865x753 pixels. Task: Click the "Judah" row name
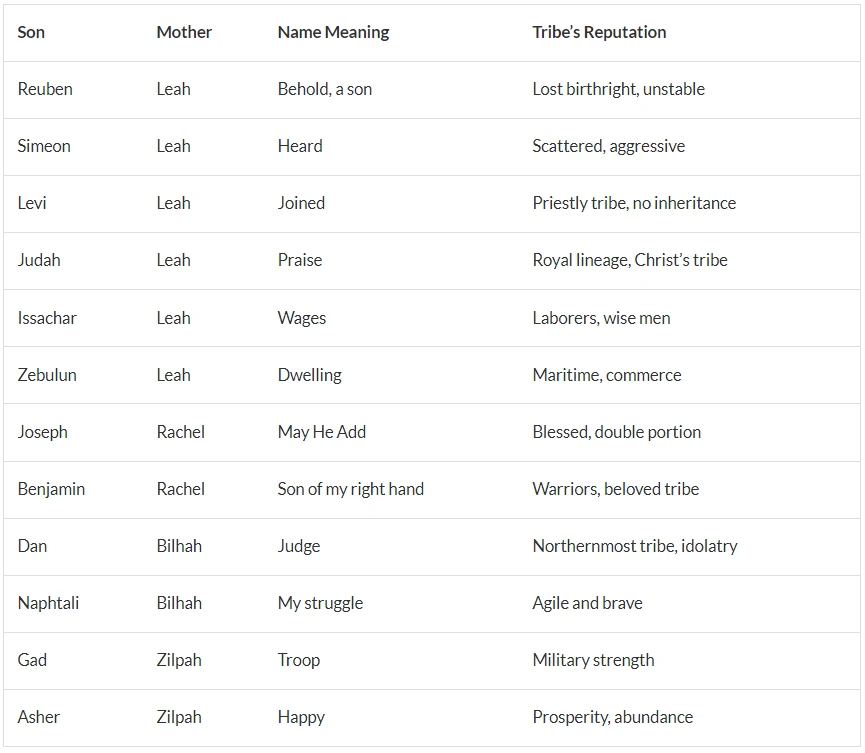click(x=39, y=260)
